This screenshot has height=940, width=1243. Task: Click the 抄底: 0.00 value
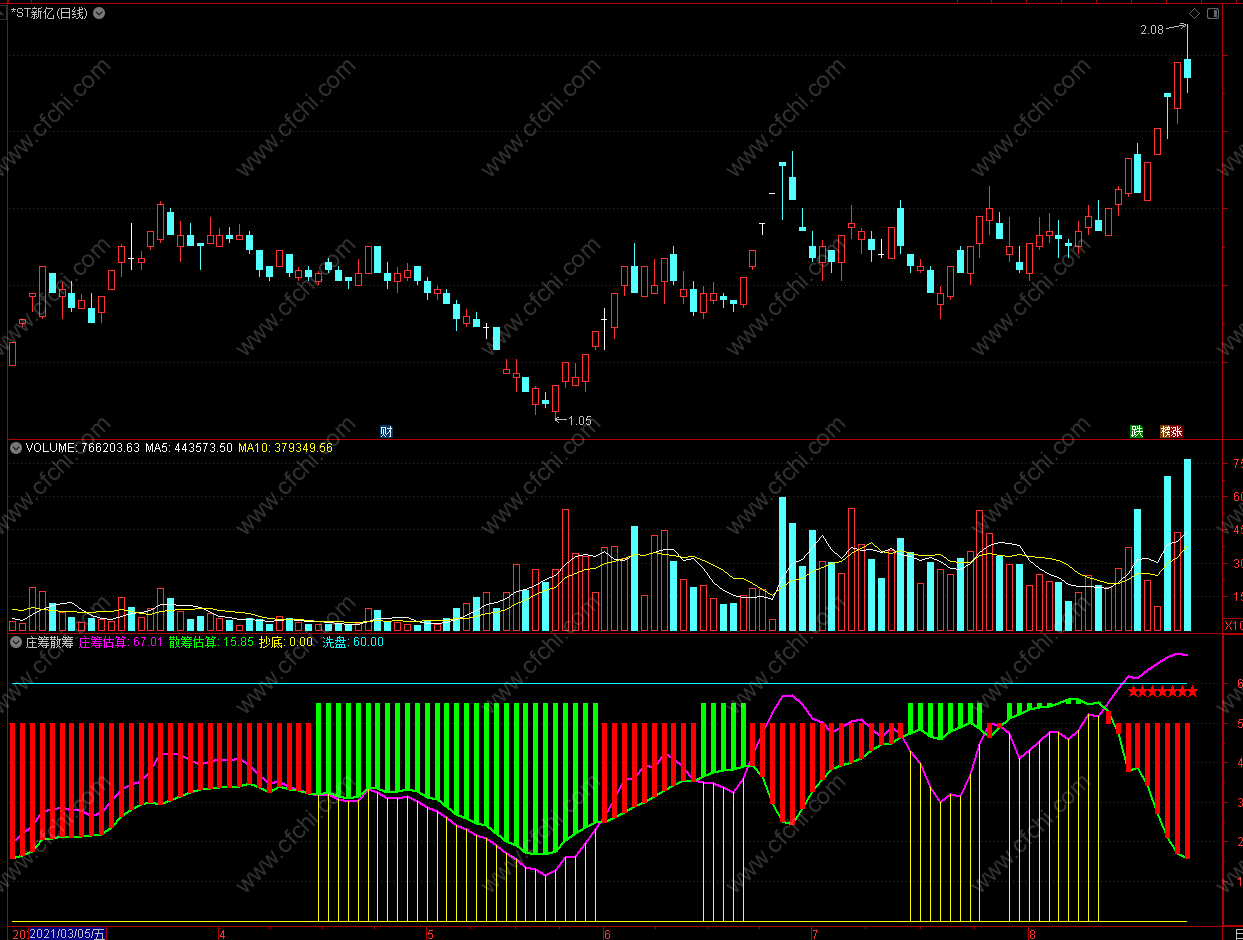coord(286,642)
